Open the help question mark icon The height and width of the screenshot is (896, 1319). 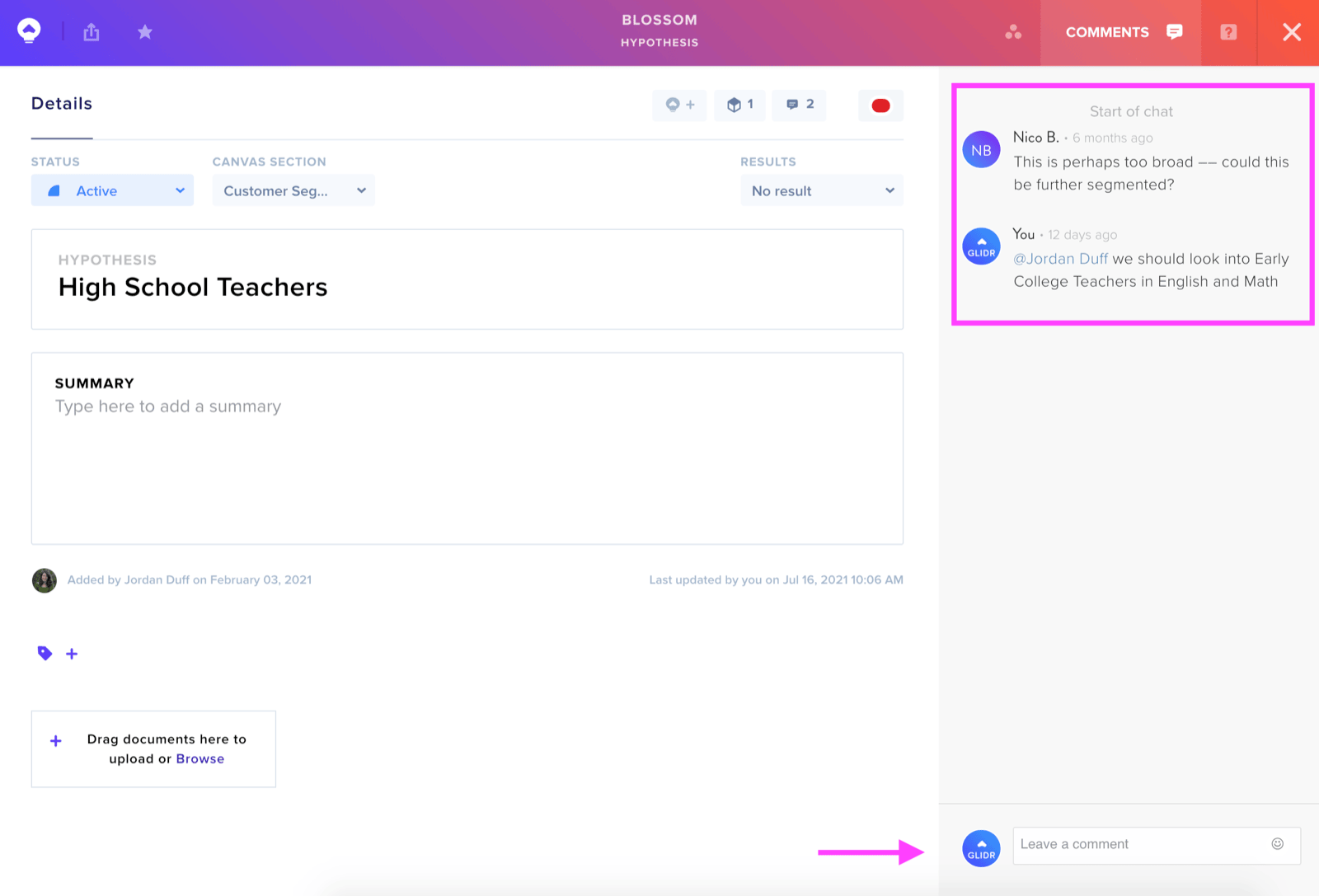(x=1228, y=32)
